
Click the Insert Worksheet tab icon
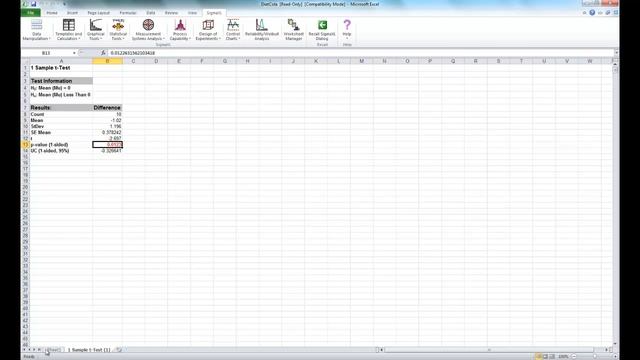(x=119, y=350)
